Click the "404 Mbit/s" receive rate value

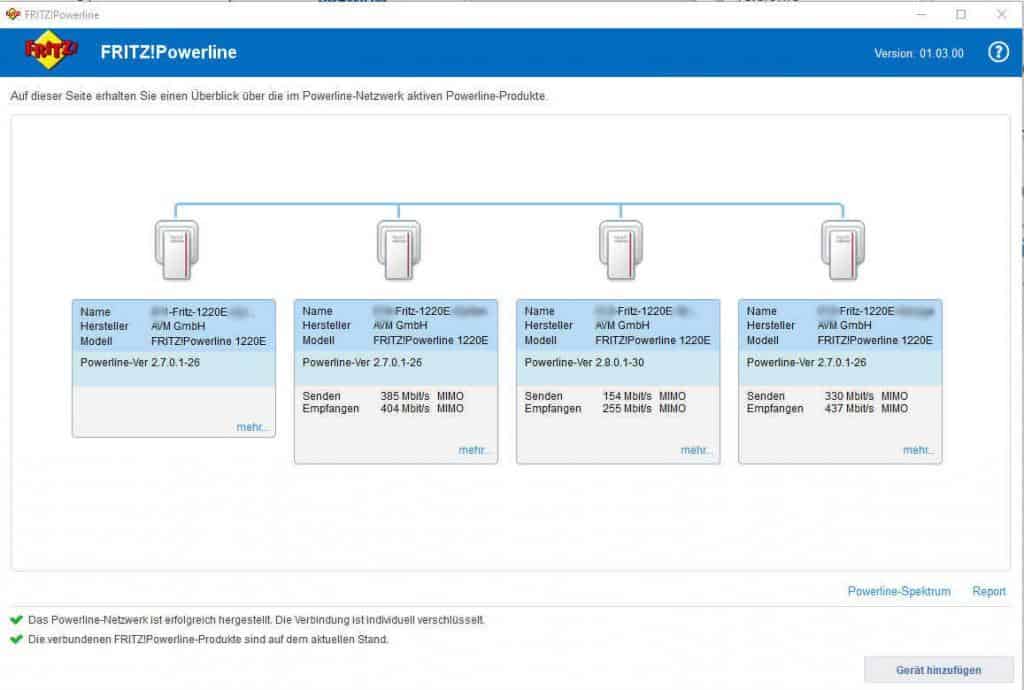click(405, 409)
